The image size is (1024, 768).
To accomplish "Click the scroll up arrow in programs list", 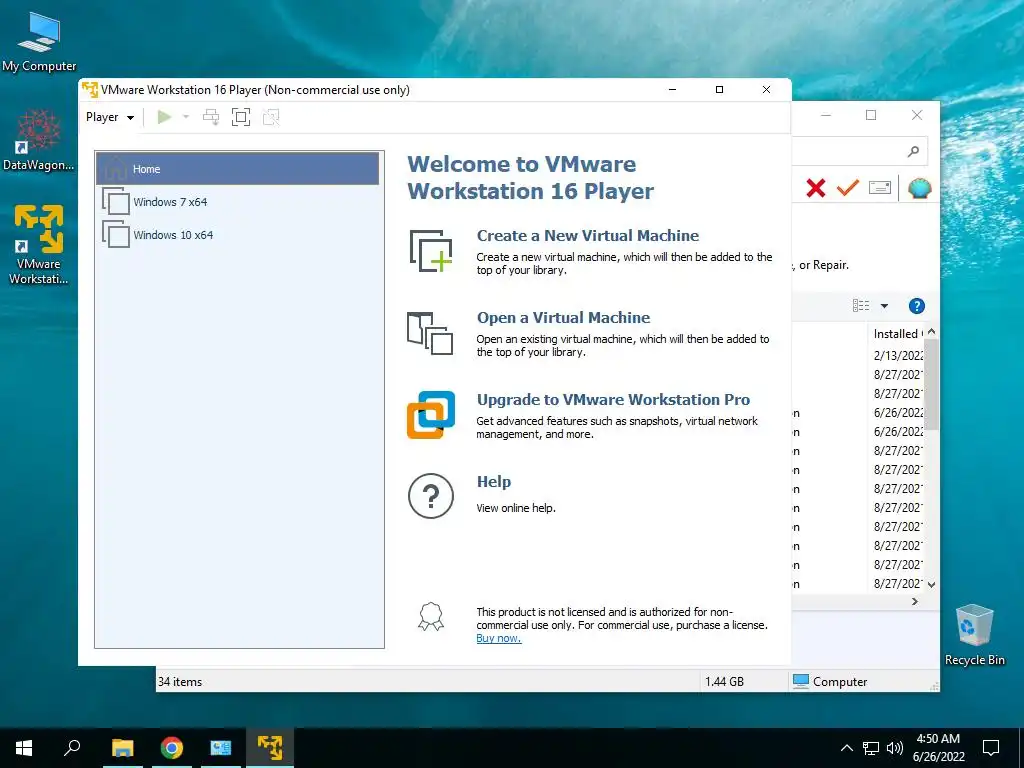I will [932, 332].
